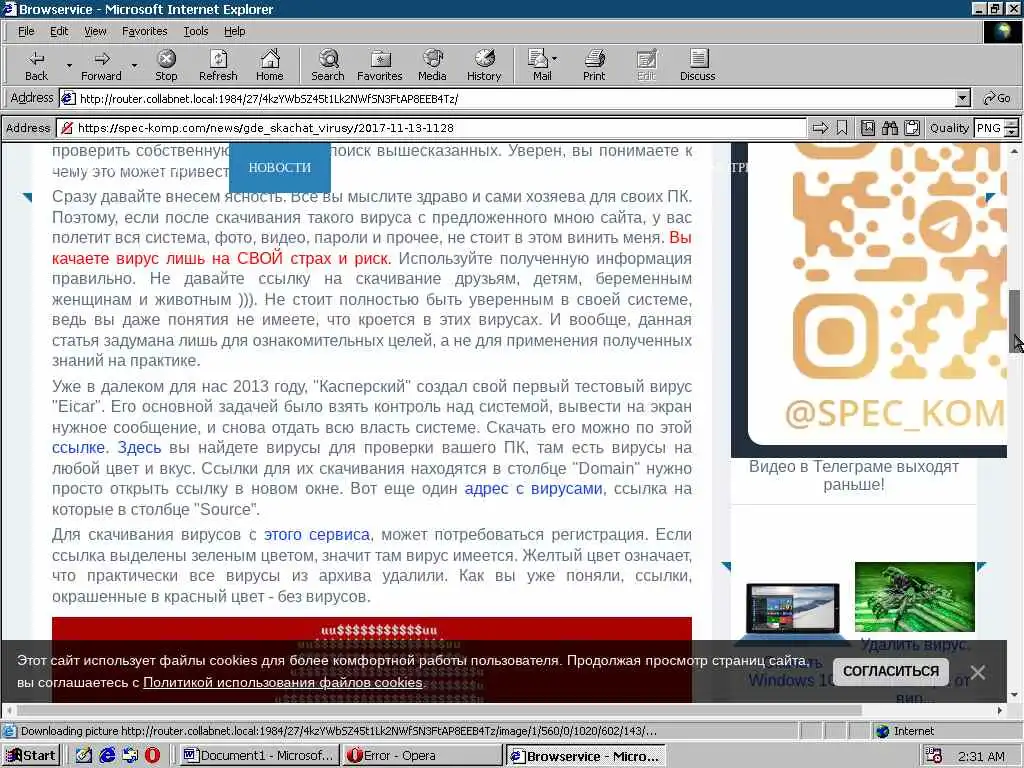This screenshot has height=768, width=1024.
Task: Open the Forward button history dropdown arrow
Action: [x=135, y=65]
